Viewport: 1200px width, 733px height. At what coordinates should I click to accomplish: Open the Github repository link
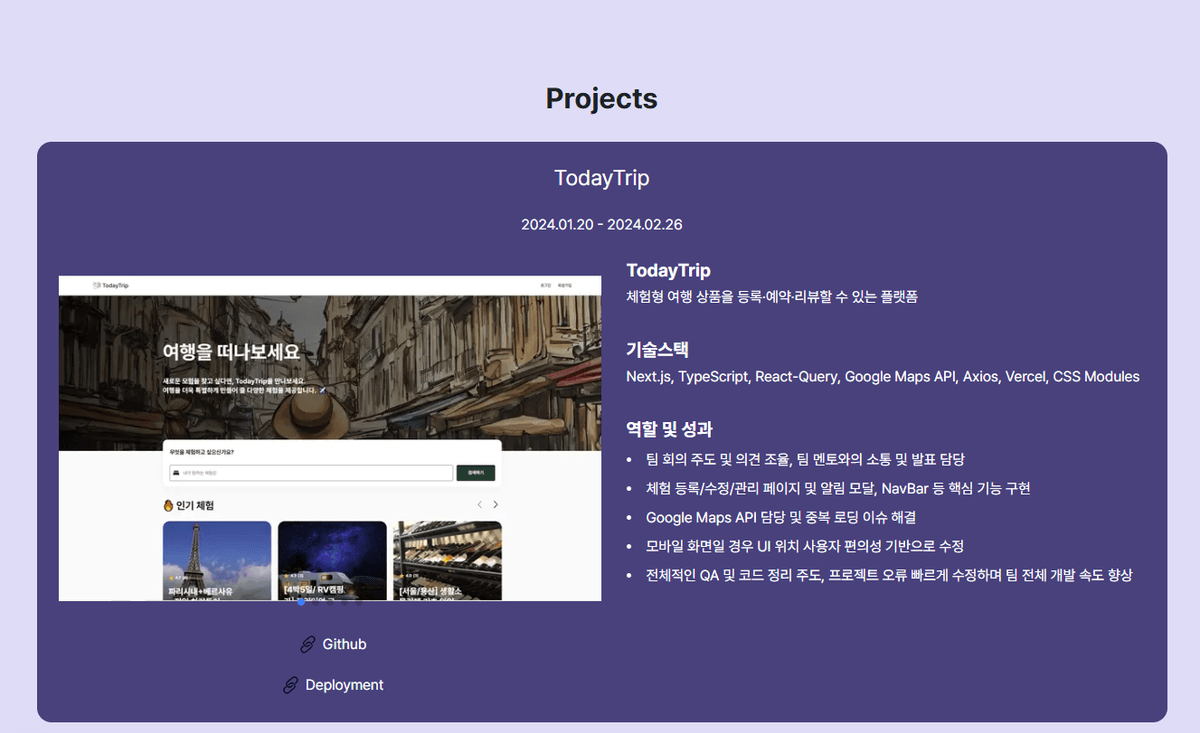(344, 644)
